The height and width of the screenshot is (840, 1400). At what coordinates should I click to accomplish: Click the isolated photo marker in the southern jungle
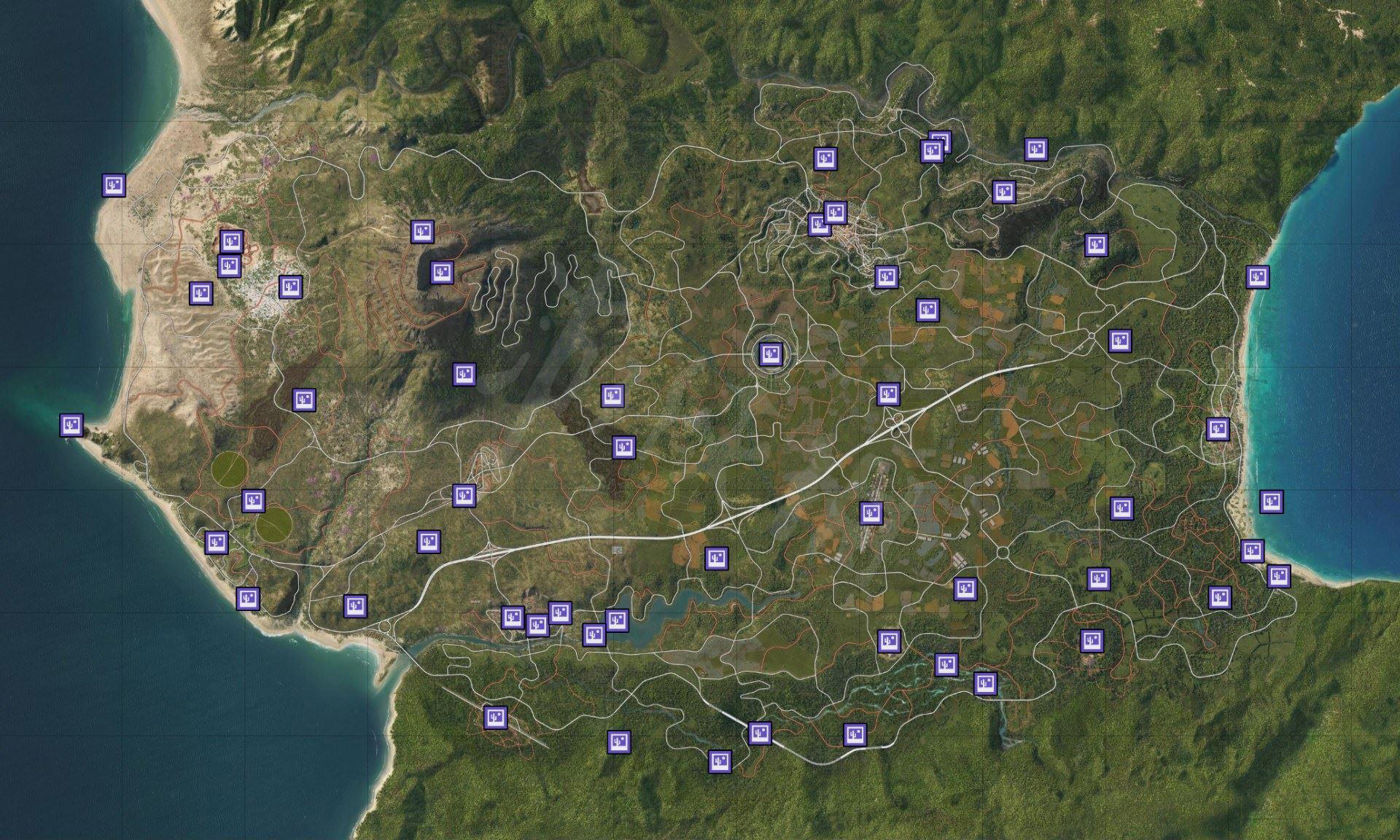619,742
